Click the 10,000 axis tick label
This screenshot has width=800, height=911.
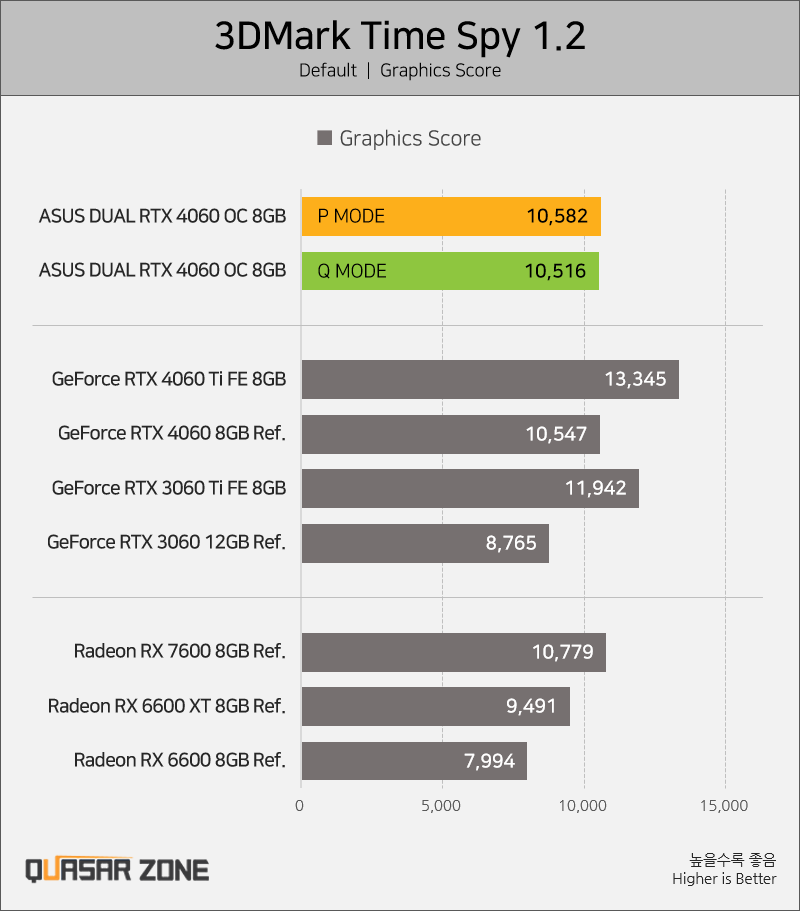[583, 806]
